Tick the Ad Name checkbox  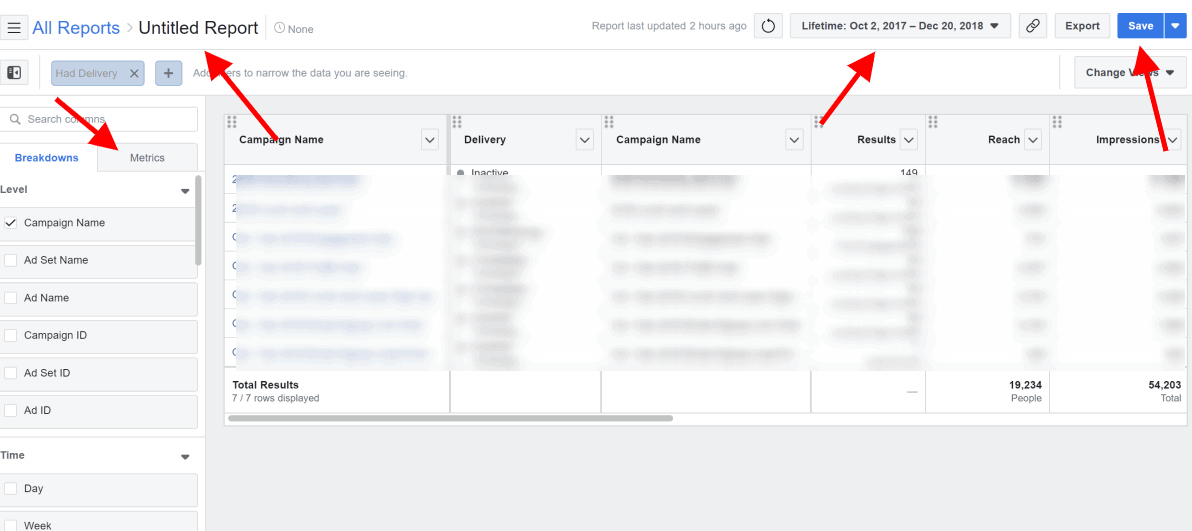coord(11,298)
